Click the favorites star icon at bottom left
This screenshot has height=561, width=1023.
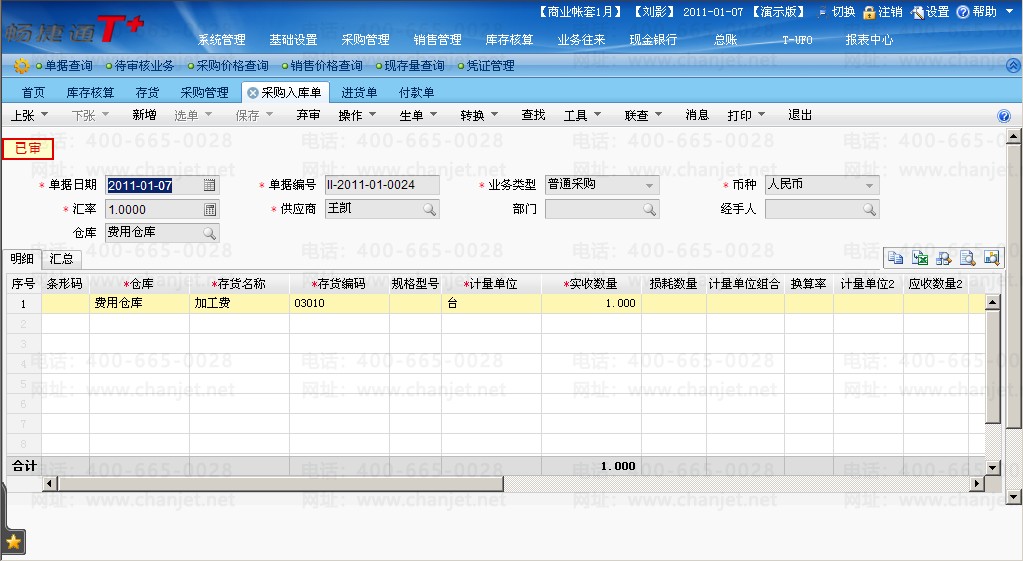pyautogui.click(x=13, y=541)
